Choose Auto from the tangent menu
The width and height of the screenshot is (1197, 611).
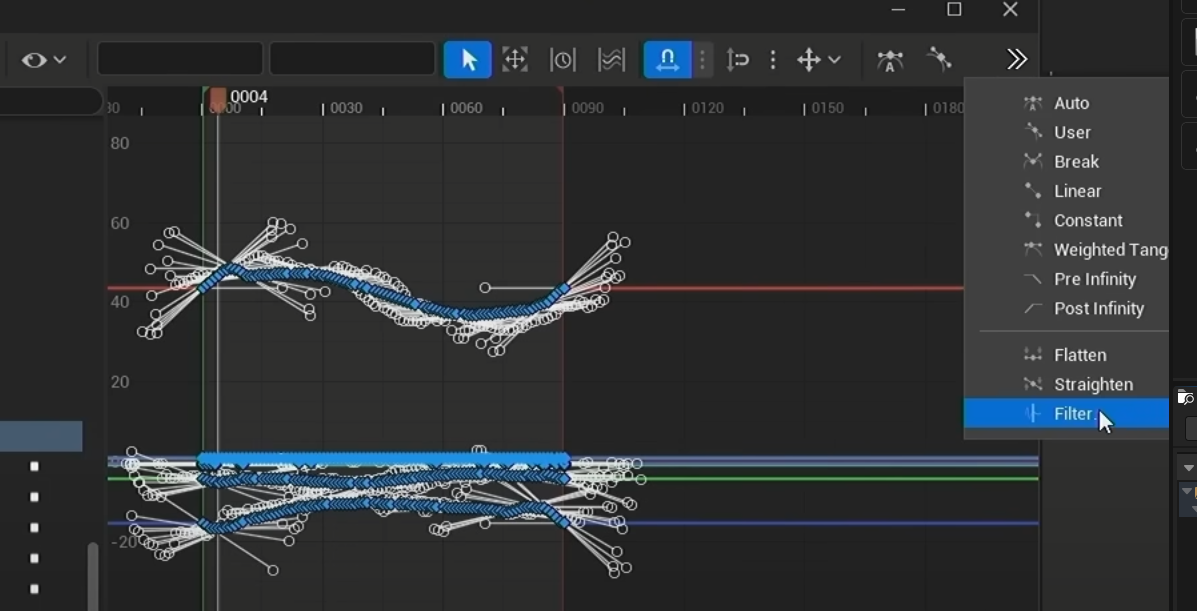click(x=1066, y=103)
